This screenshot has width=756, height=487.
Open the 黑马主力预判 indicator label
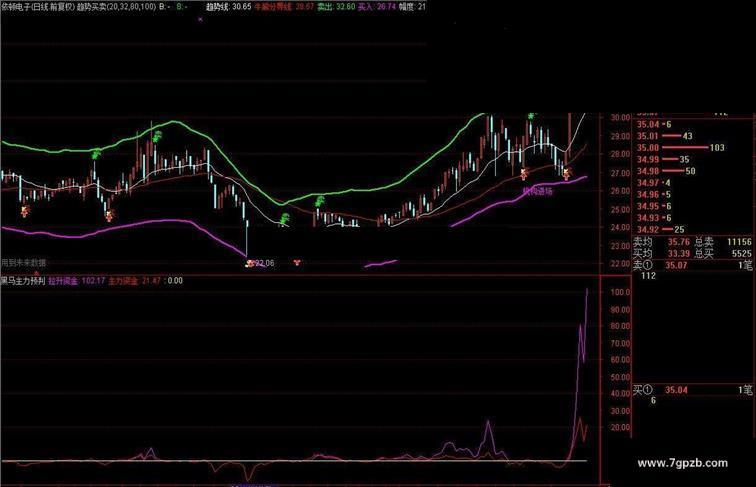tap(23, 281)
